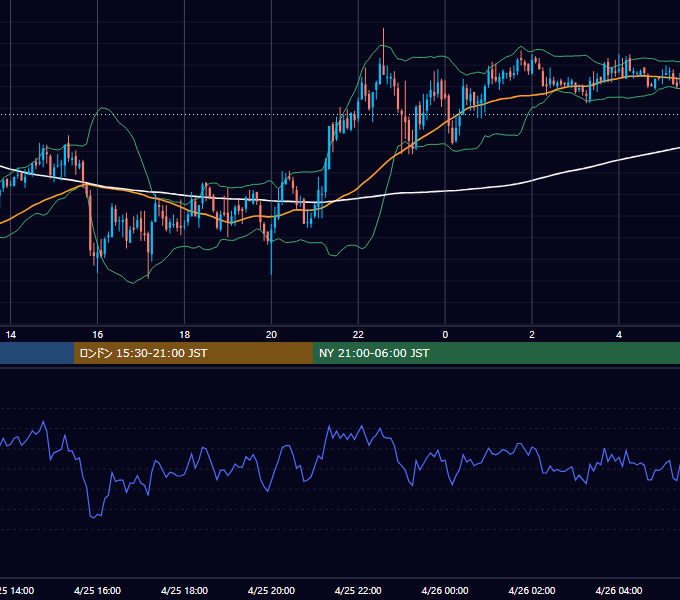Click the 4/26 00:00 label on the indicator axis

[x=445, y=590]
